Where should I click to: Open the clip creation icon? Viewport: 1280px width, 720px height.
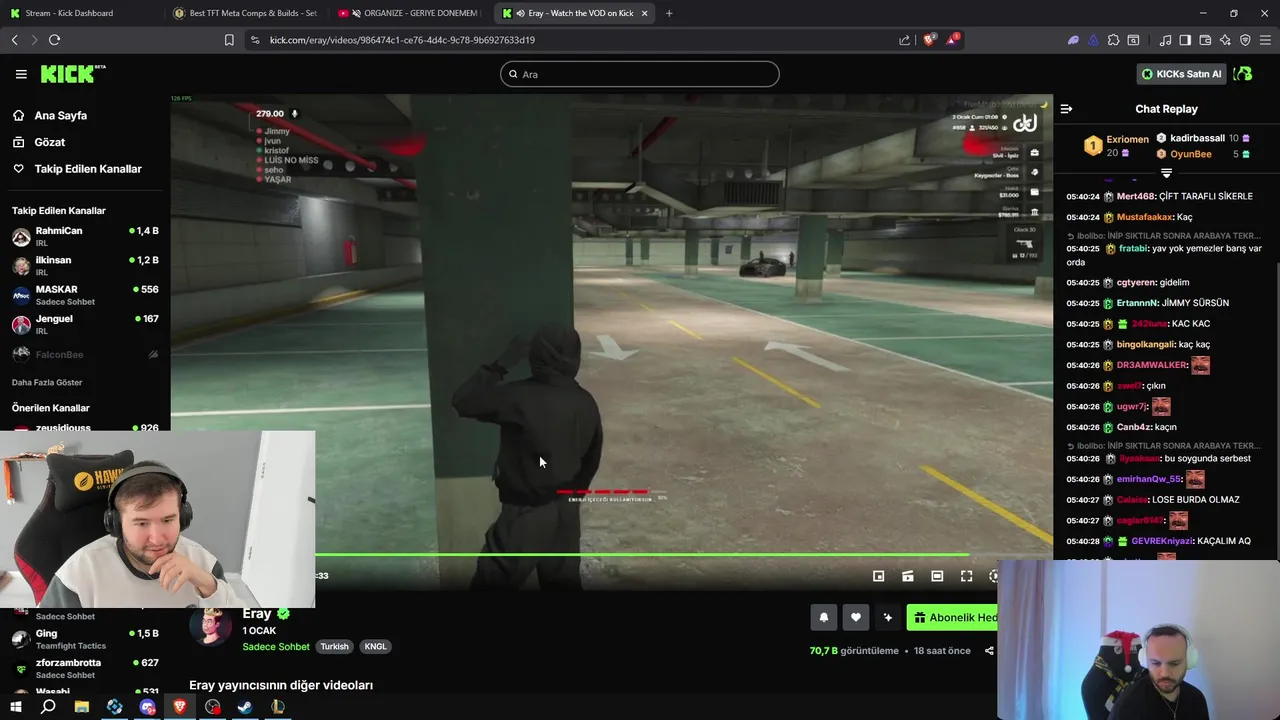point(908,576)
